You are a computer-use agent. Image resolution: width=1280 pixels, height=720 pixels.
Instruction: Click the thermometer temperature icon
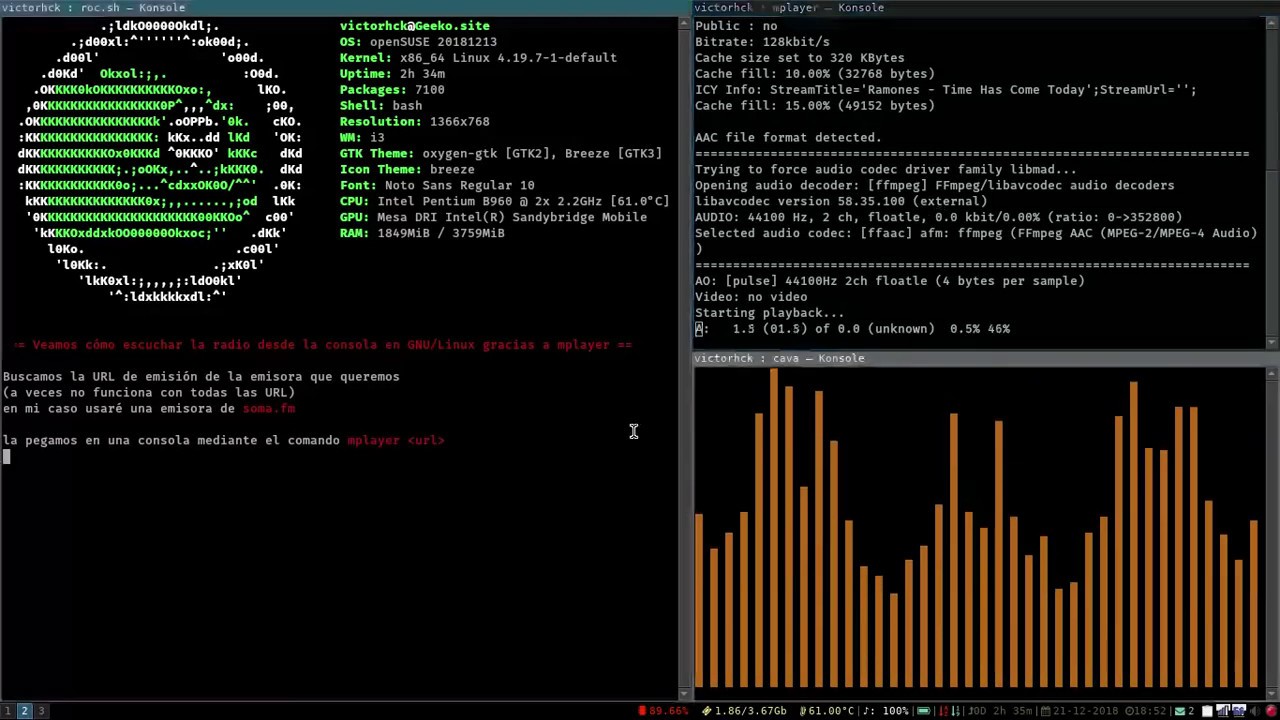coord(802,711)
